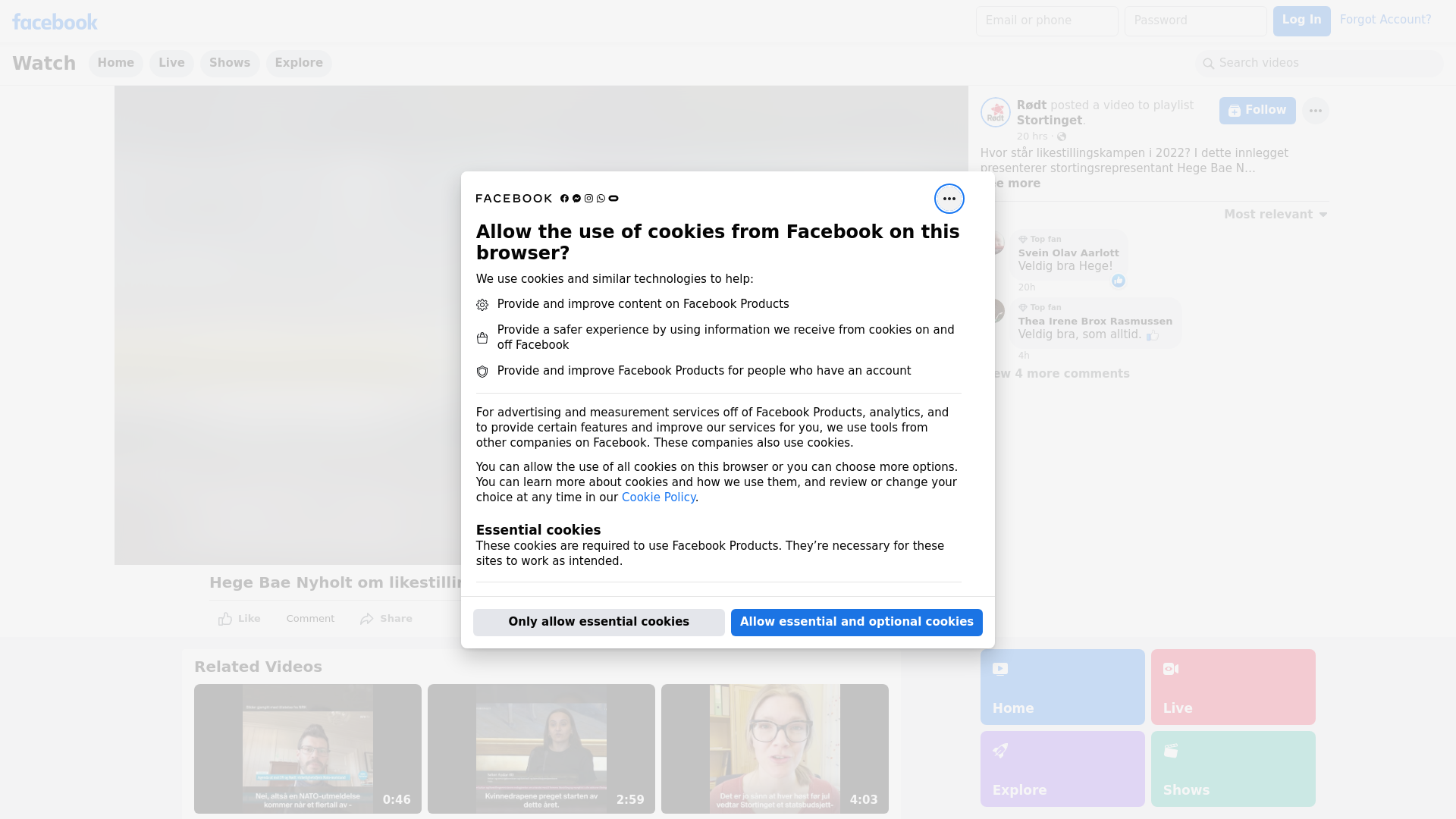Expand the Most relevant comment sorting dropdown

pos(1276,215)
